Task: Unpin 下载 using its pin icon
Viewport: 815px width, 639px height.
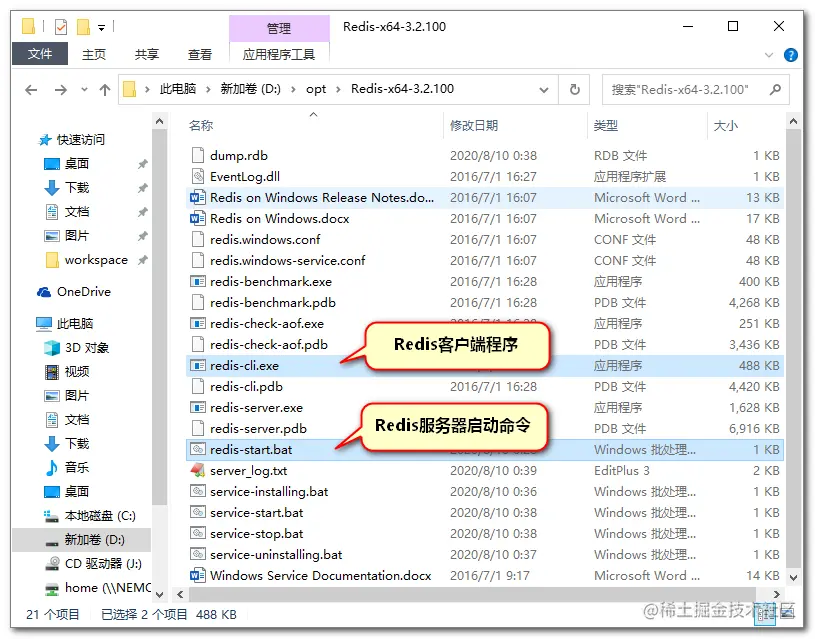Action: [x=142, y=188]
